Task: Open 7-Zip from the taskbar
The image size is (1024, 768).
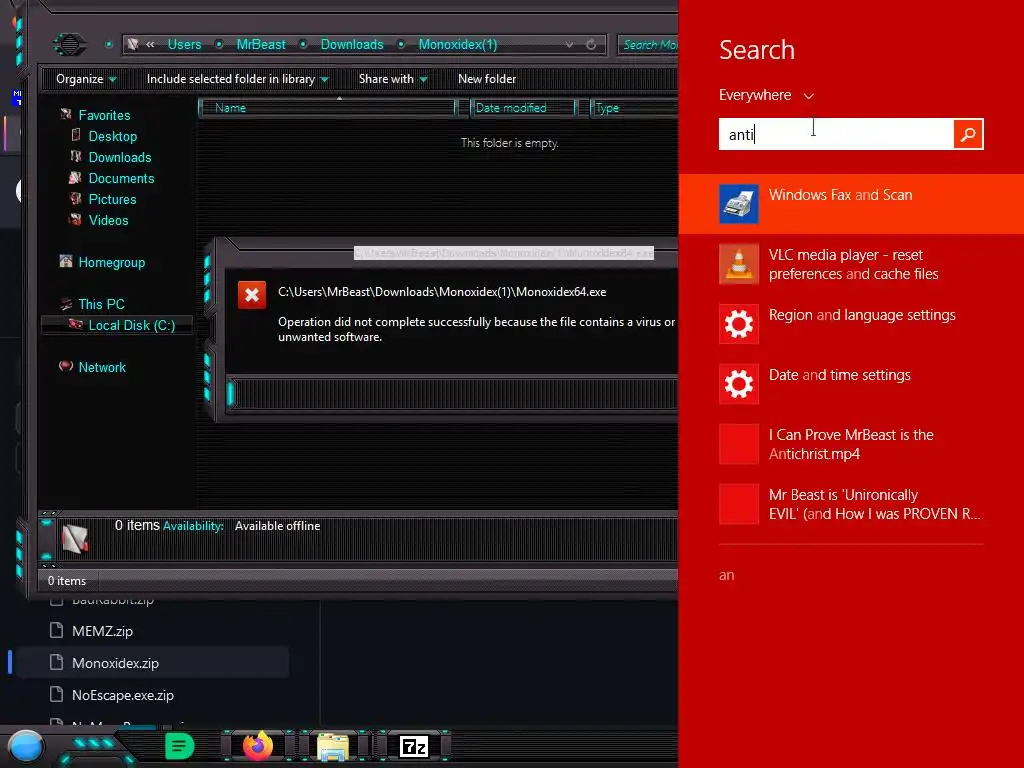Action: 413,746
